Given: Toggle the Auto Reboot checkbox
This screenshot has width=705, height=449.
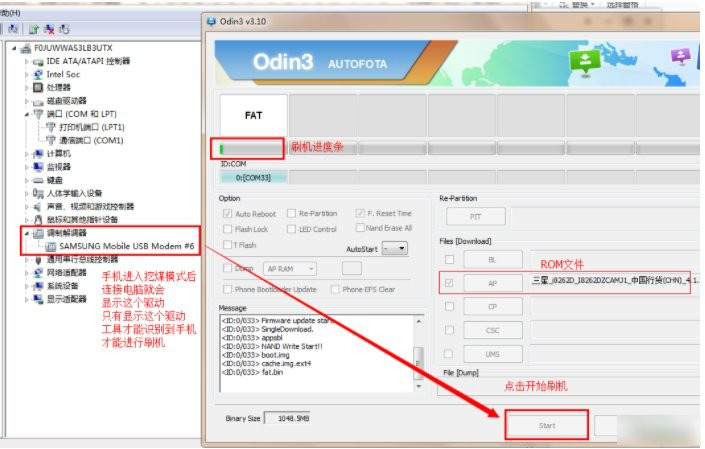Looking at the screenshot, I should 229,213.
